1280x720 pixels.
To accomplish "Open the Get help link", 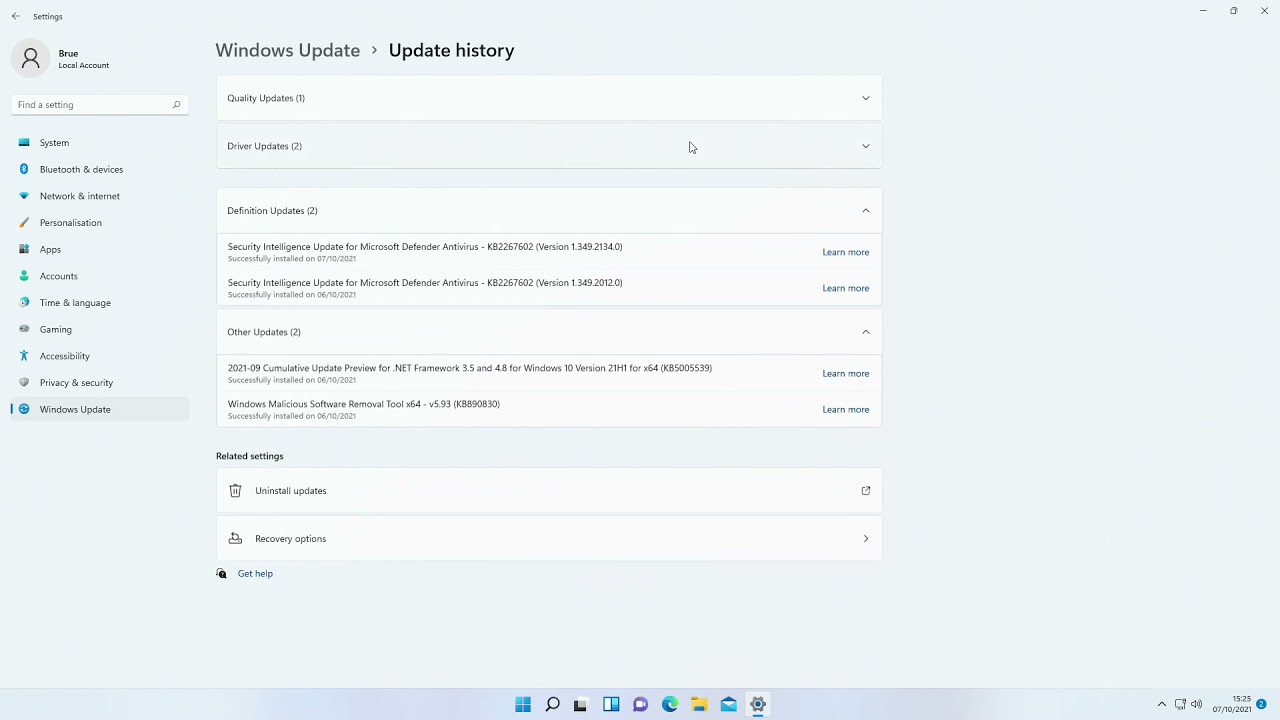I will [x=255, y=574].
